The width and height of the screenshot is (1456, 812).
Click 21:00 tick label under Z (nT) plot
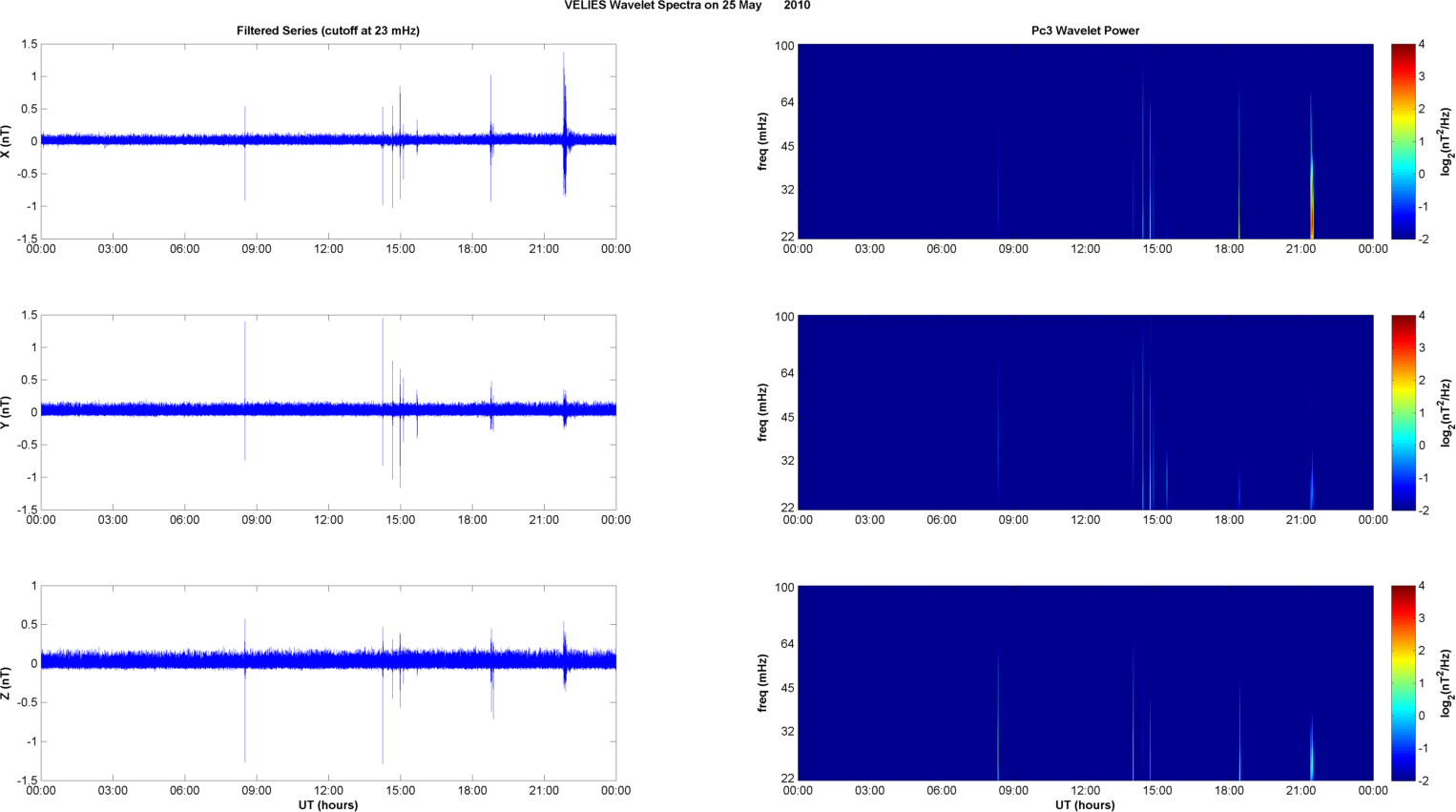(x=544, y=790)
